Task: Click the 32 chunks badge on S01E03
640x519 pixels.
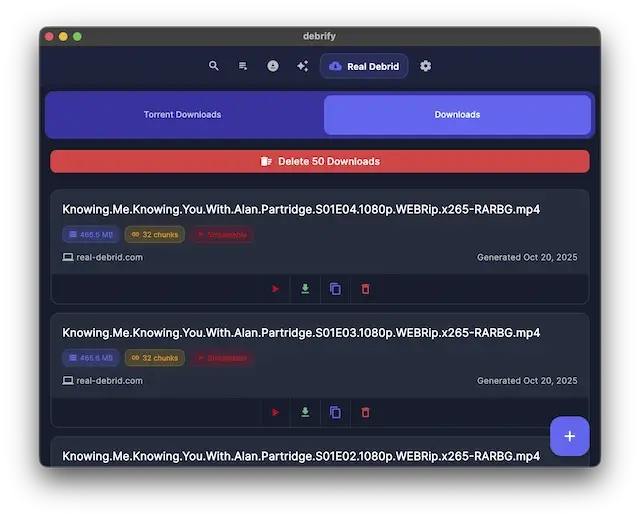Action: pos(155,358)
